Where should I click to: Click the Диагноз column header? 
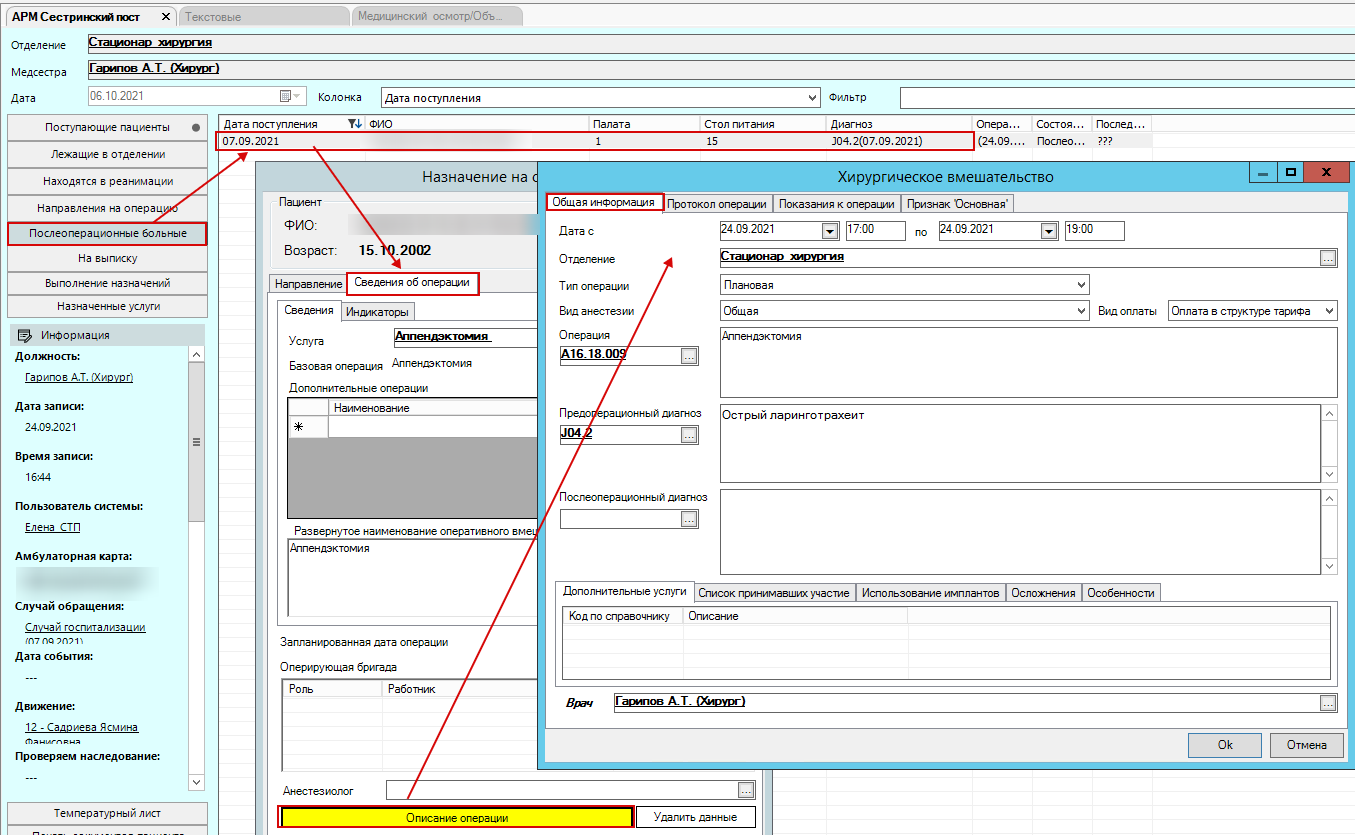[x=899, y=124]
